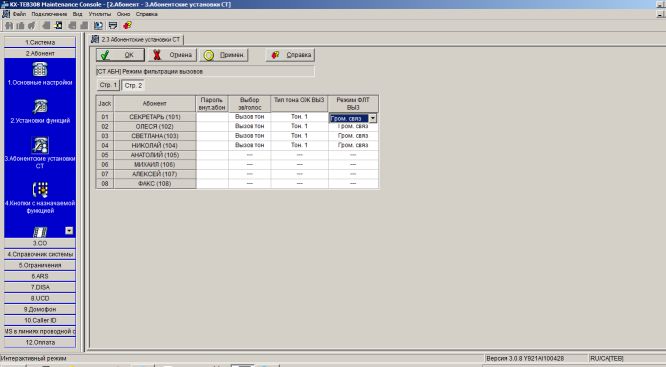This screenshot has width=666, height=367.
Task: Open the Окно menu
Action: pyautogui.click(x=123, y=14)
